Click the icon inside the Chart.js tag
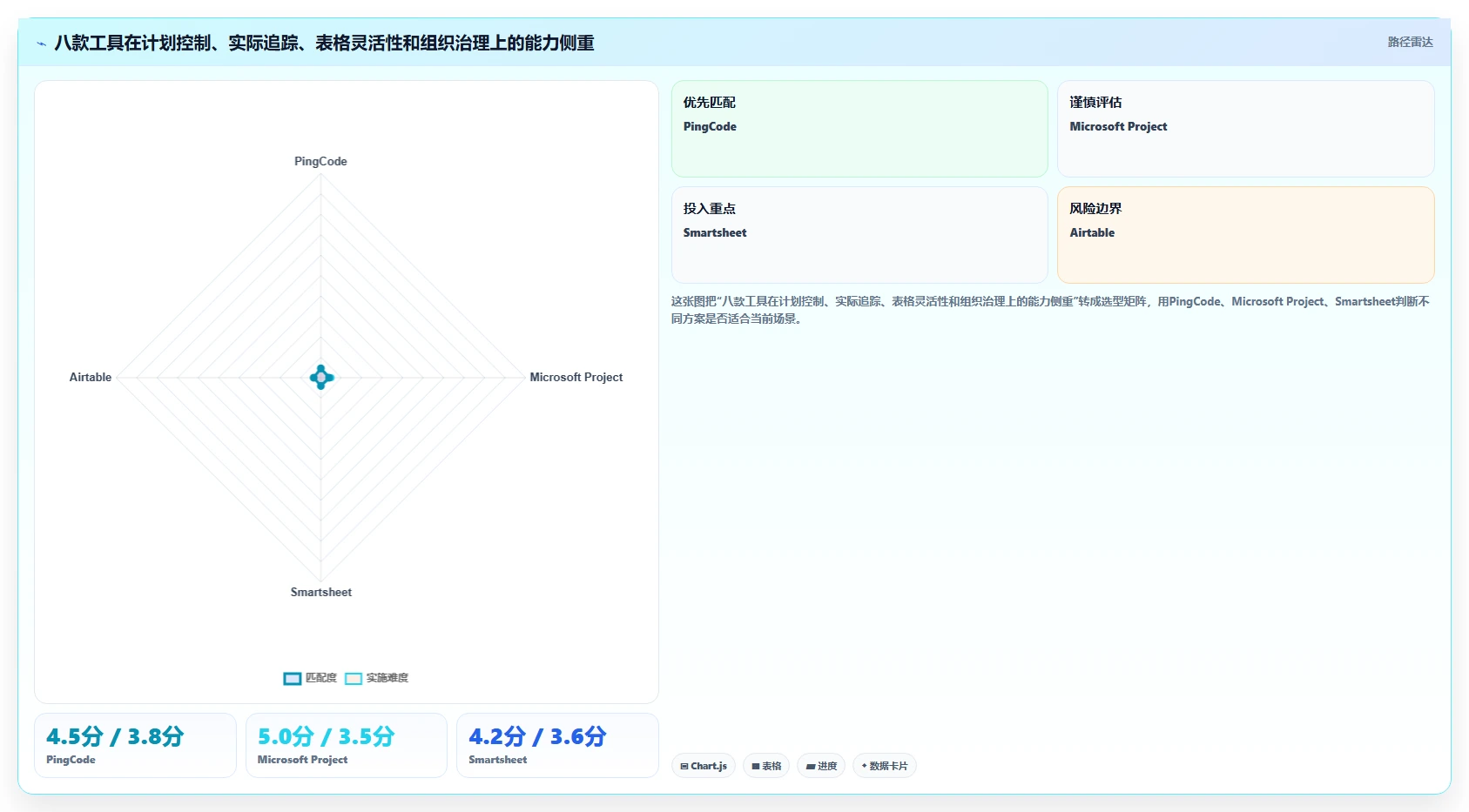 684,767
